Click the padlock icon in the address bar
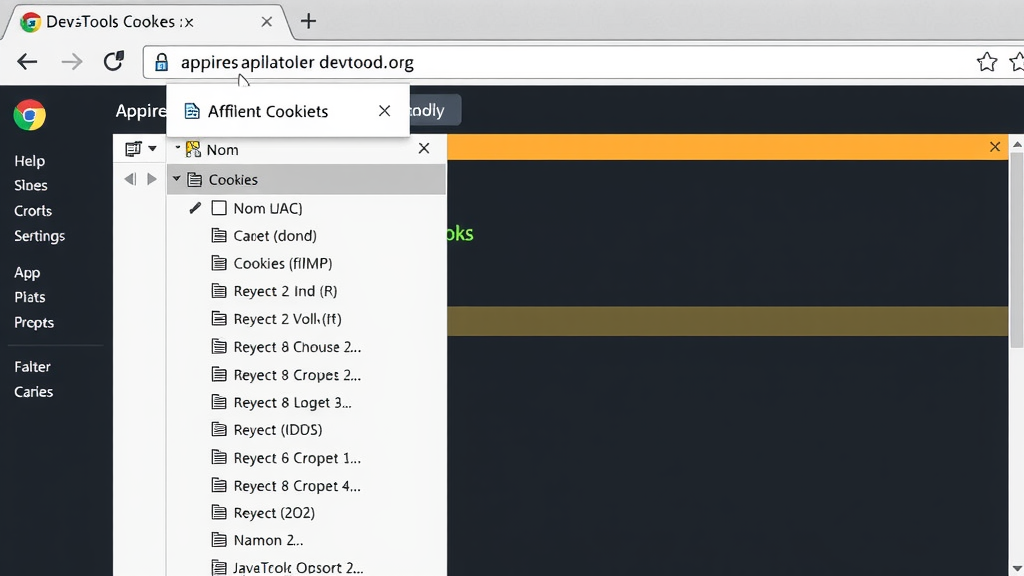1024x576 pixels. coord(161,61)
